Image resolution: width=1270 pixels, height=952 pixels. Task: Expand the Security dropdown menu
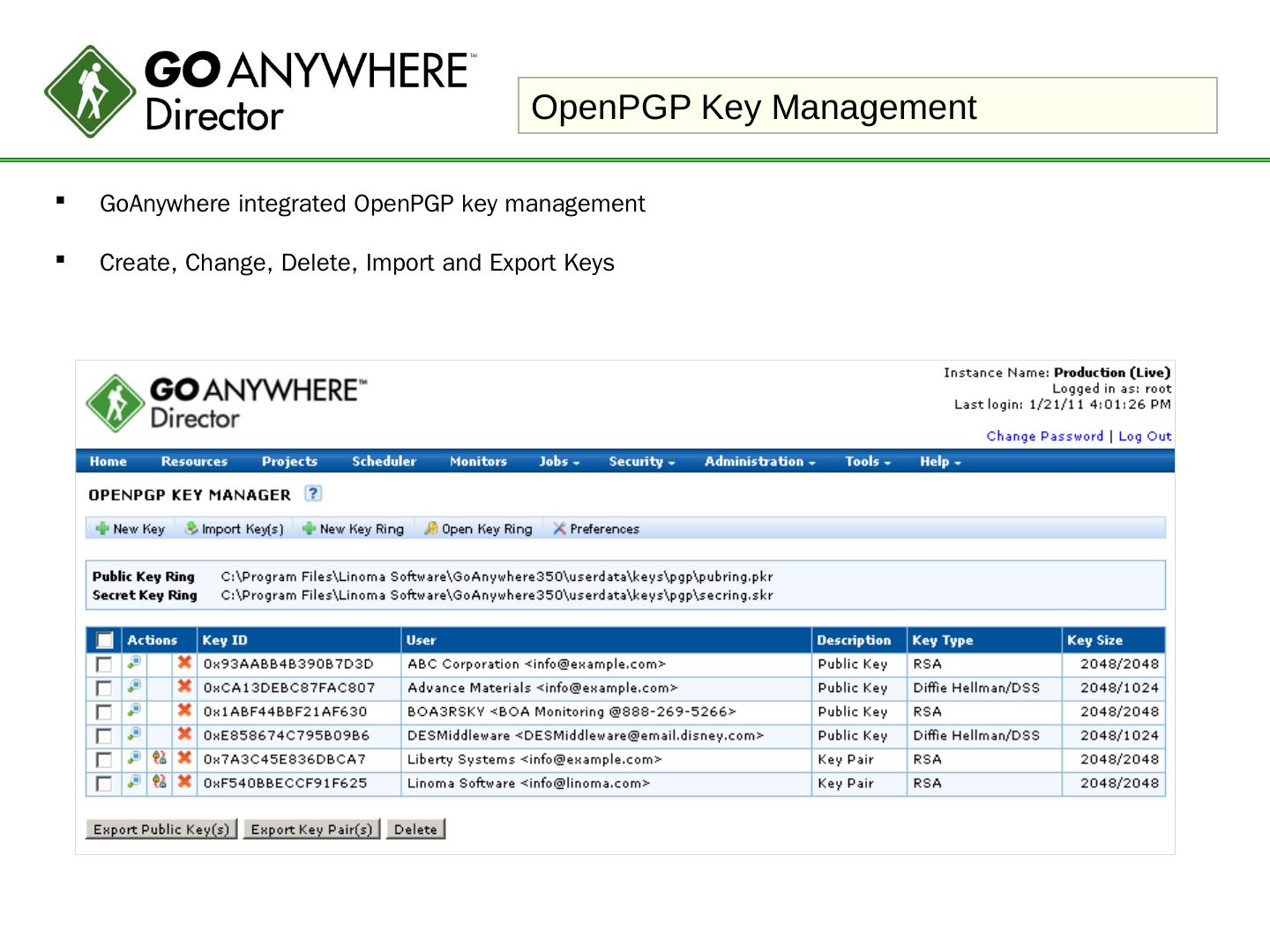point(641,461)
